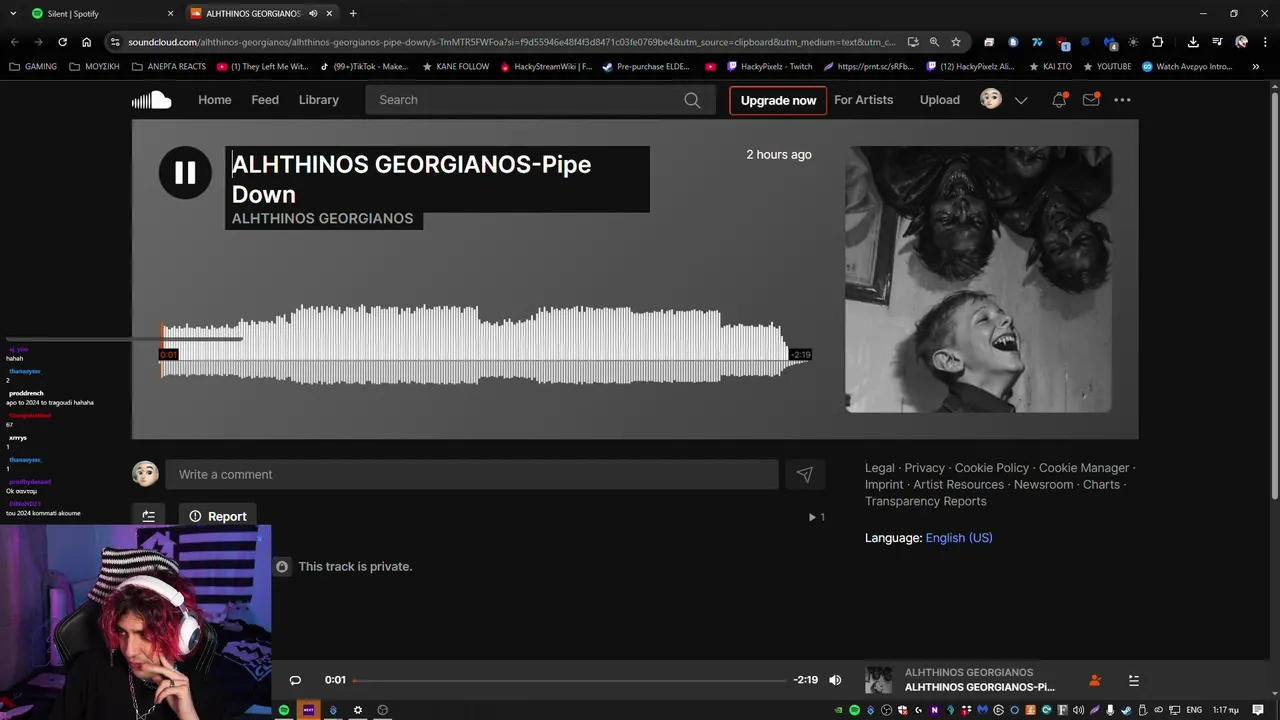Go to the browser home page
Viewport: 1280px width, 720px height.
point(87,42)
